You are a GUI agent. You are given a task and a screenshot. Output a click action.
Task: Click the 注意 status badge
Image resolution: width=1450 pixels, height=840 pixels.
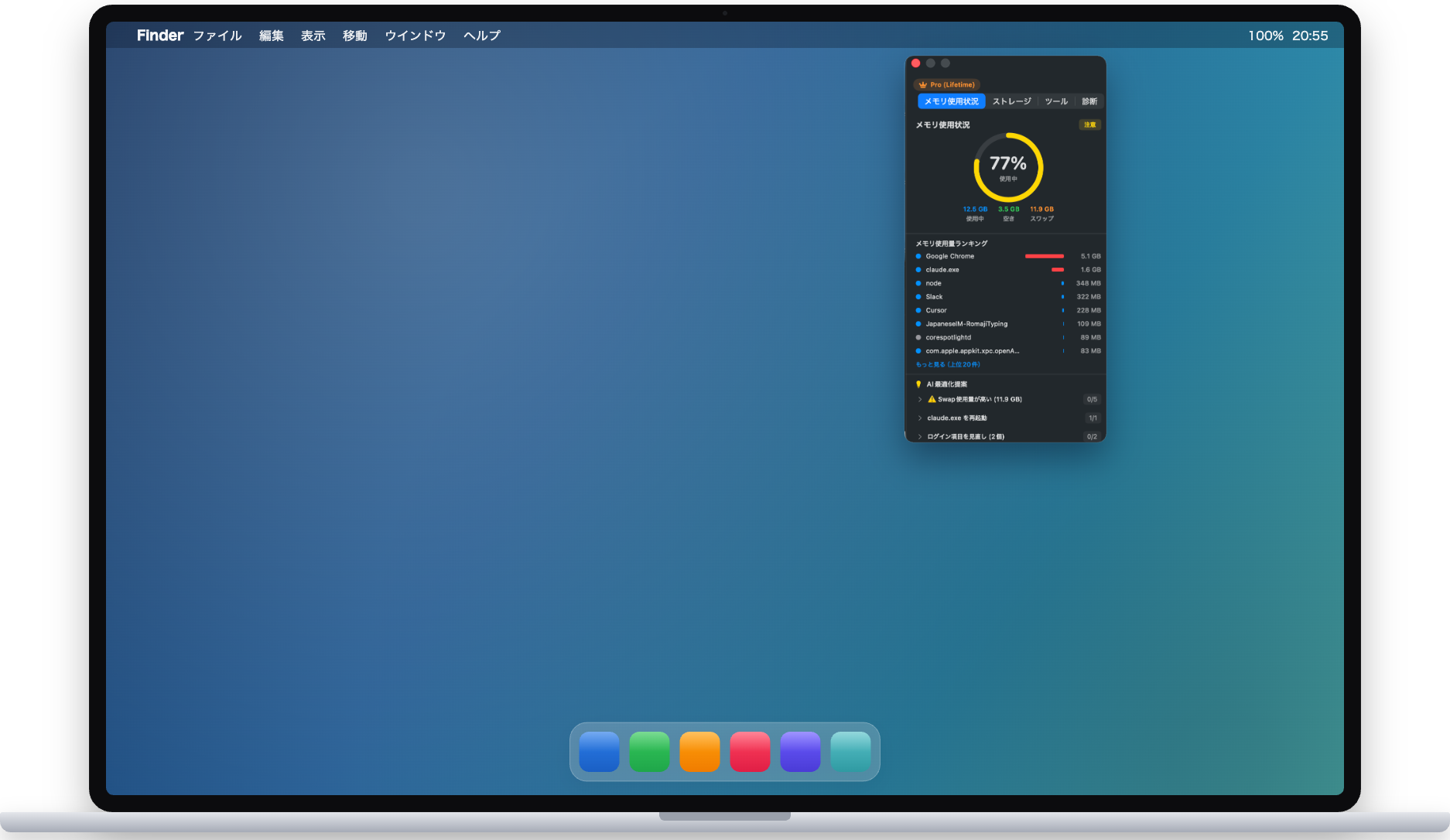click(1089, 125)
